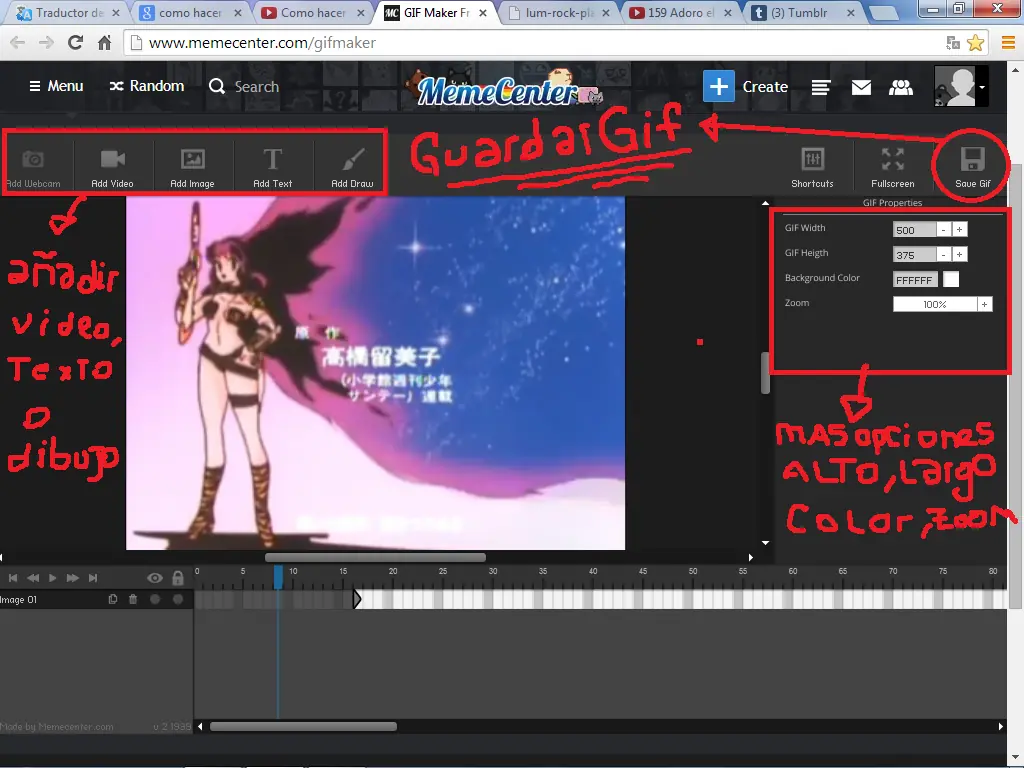This screenshot has height=768, width=1024.
Task: Click the Add Webcam tool
Action: [33, 168]
